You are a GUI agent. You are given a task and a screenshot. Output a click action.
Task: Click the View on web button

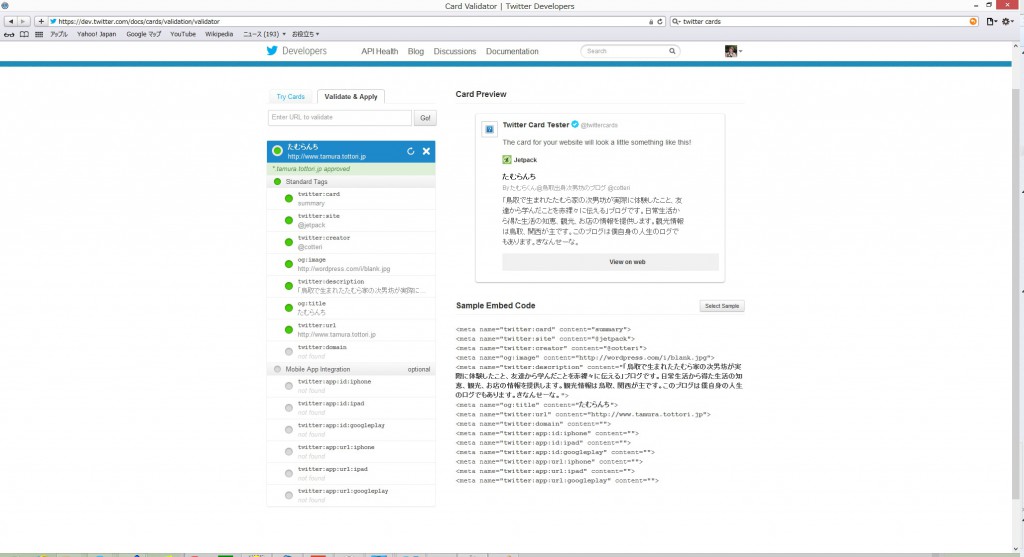click(610, 262)
